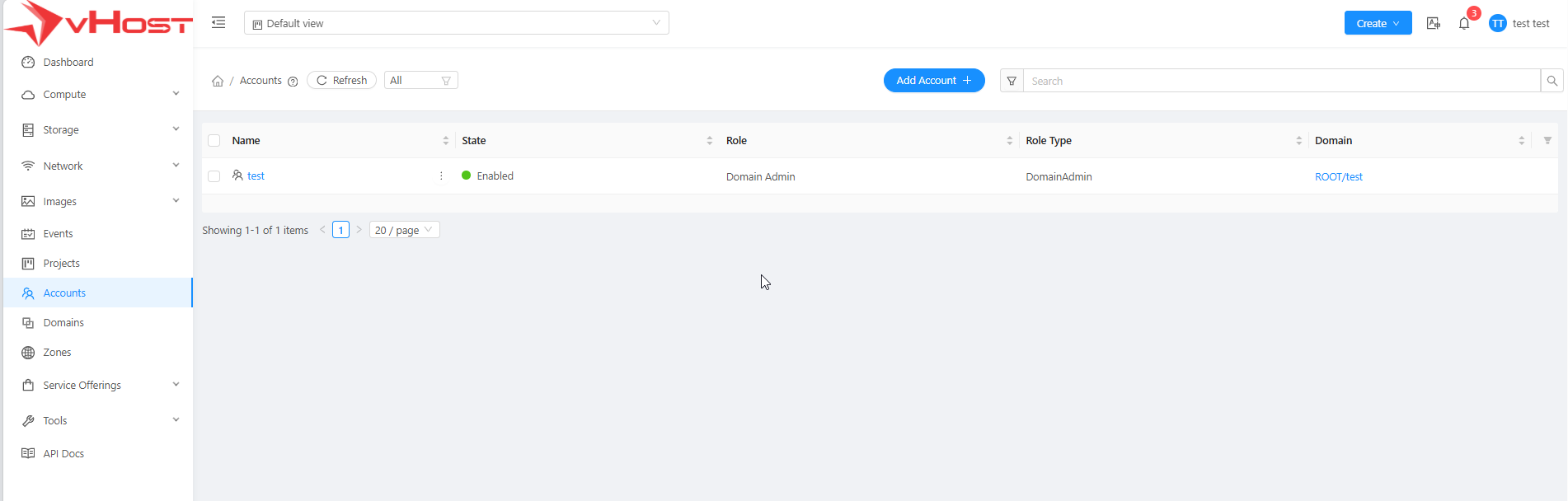Collapse the sidebar menu icon
The width and height of the screenshot is (1568, 501).
(218, 23)
